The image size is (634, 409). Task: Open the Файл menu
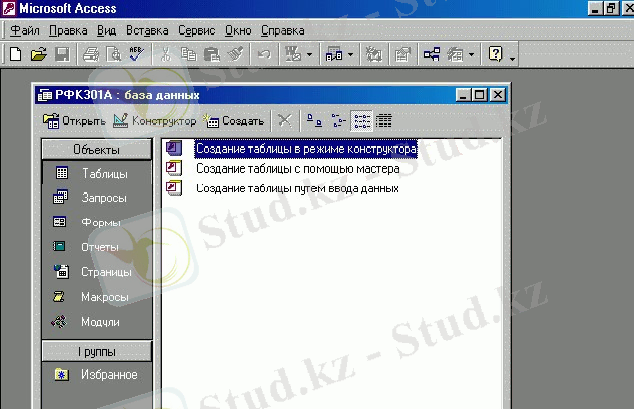coord(25,30)
